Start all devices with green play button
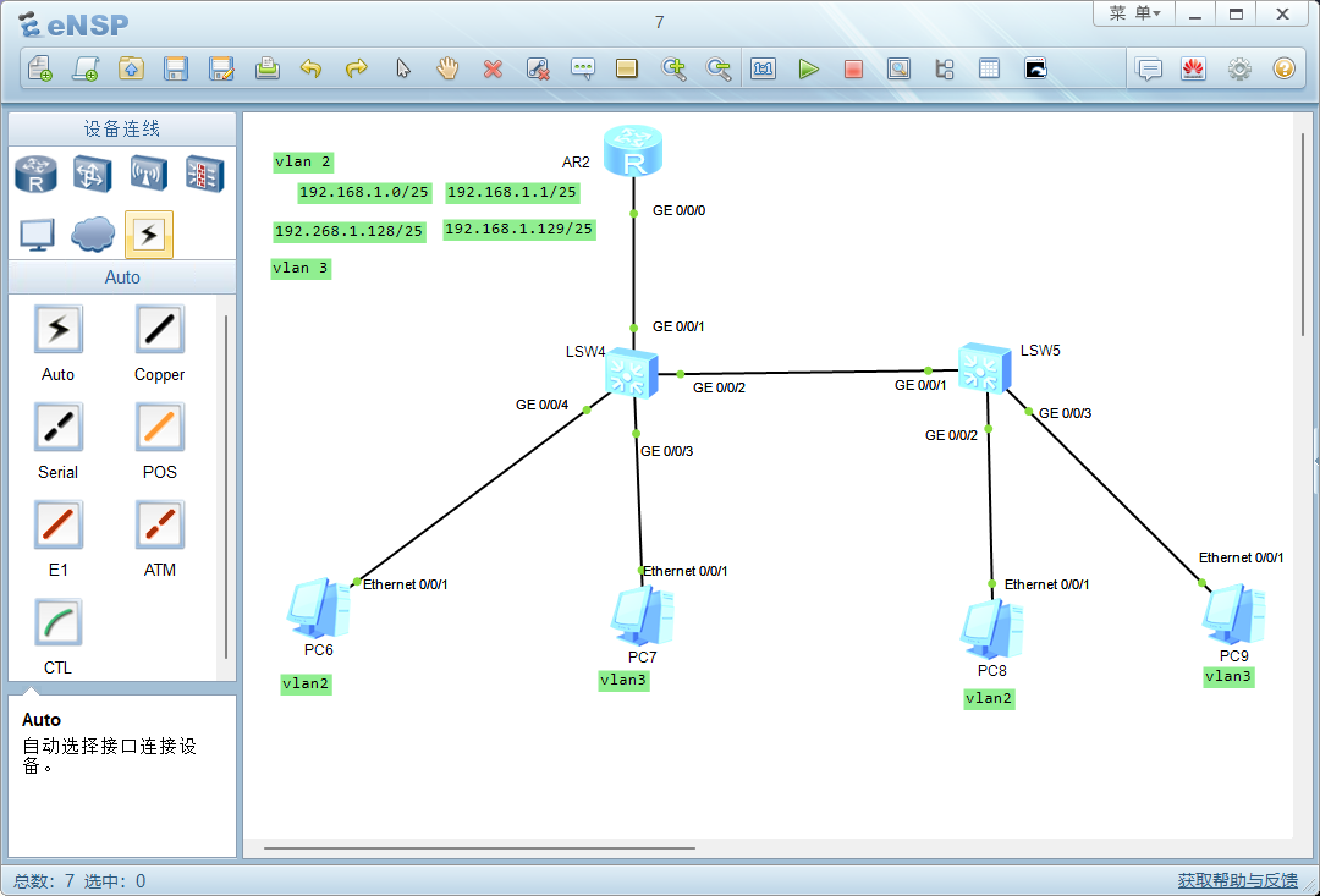The width and height of the screenshot is (1320, 896). tap(809, 69)
